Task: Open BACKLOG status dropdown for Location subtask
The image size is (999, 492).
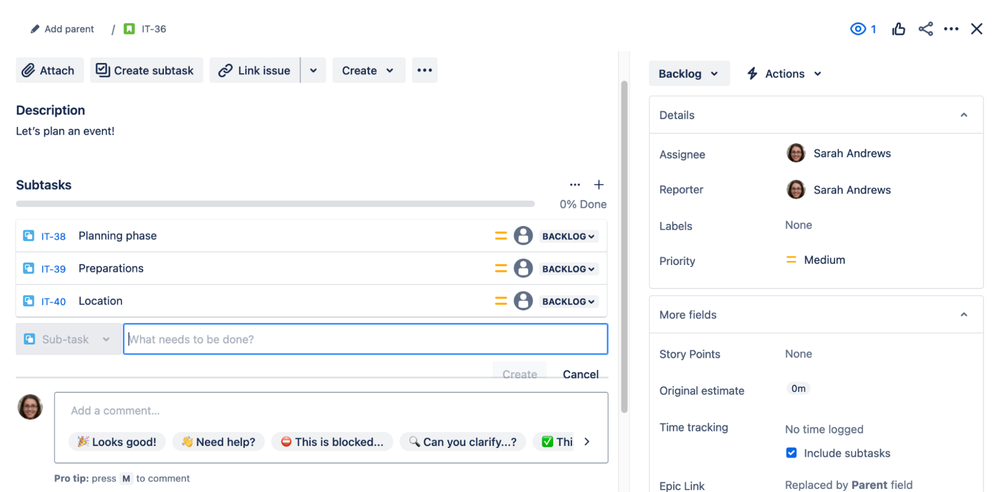Action: 569,301
